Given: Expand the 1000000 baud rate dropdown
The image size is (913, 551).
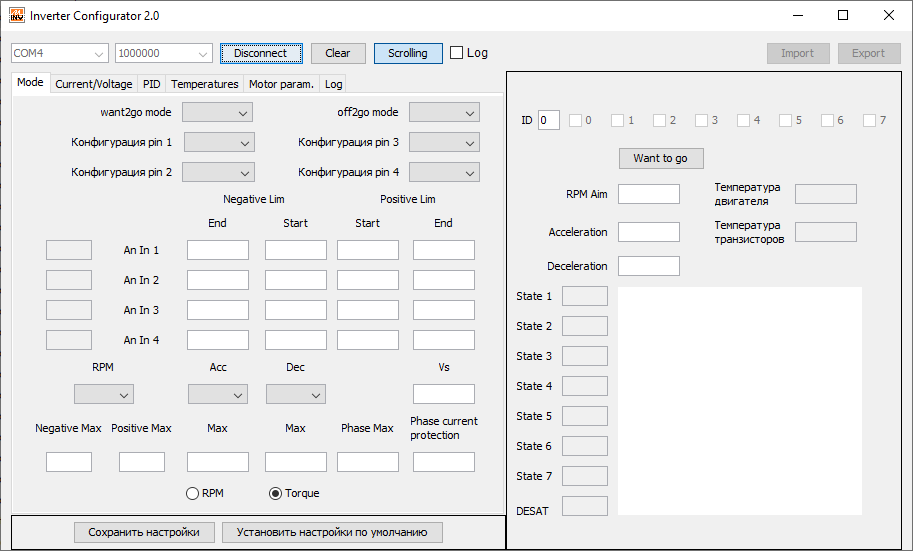Looking at the screenshot, I should click(163, 53).
